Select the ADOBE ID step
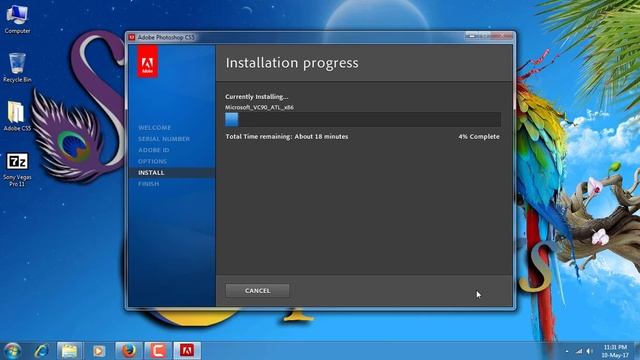The image size is (640, 360). tap(153, 150)
